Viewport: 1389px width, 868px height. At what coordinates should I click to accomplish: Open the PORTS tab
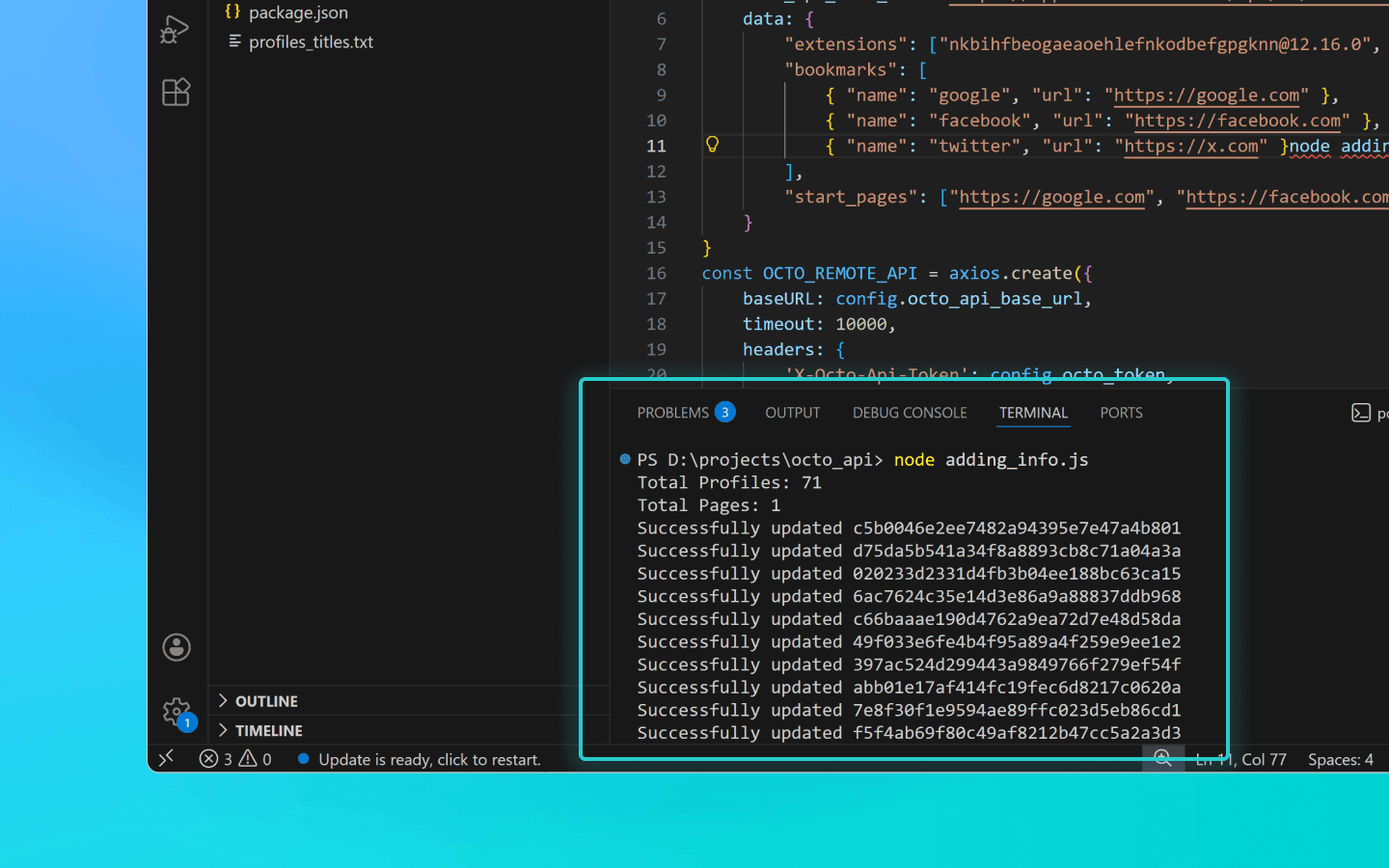tap(1121, 412)
